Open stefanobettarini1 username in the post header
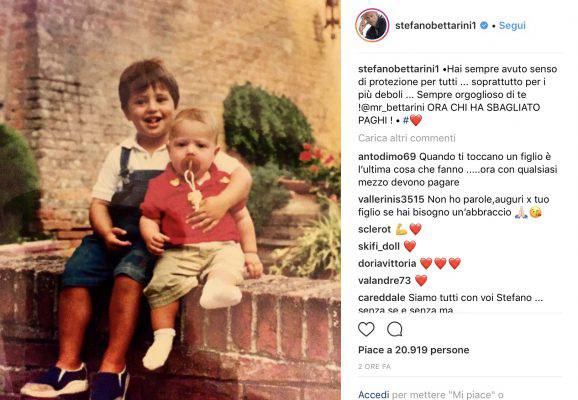 pyautogui.click(x=436, y=25)
